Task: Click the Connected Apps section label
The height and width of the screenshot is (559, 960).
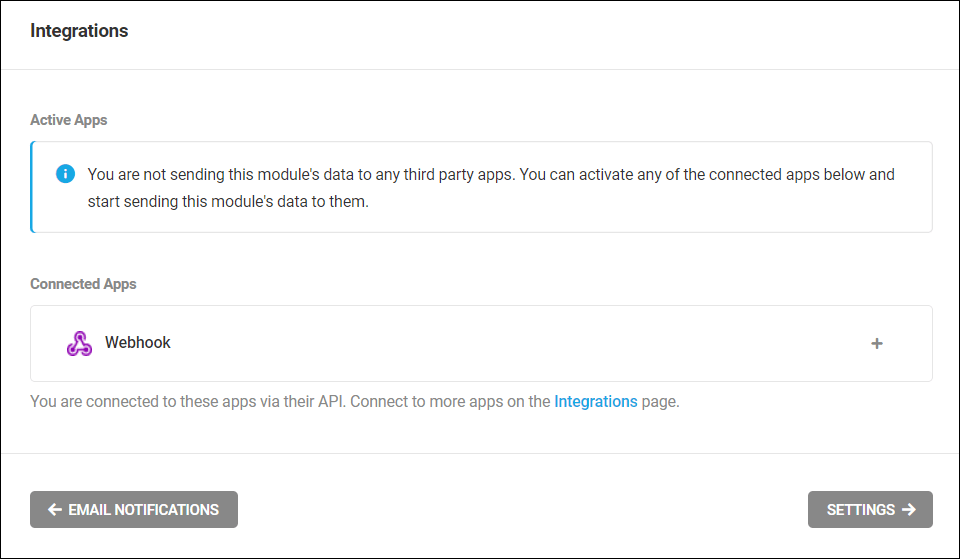Action: point(83,284)
